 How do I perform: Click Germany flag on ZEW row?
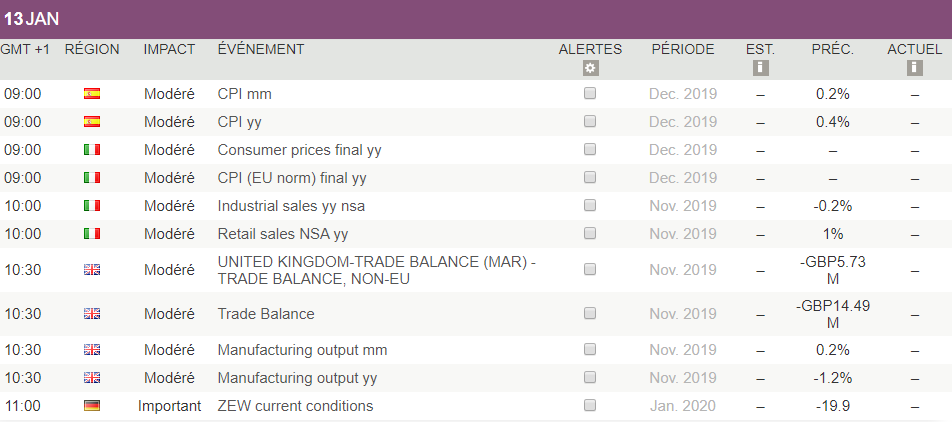pyautogui.click(x=91, y=406)
